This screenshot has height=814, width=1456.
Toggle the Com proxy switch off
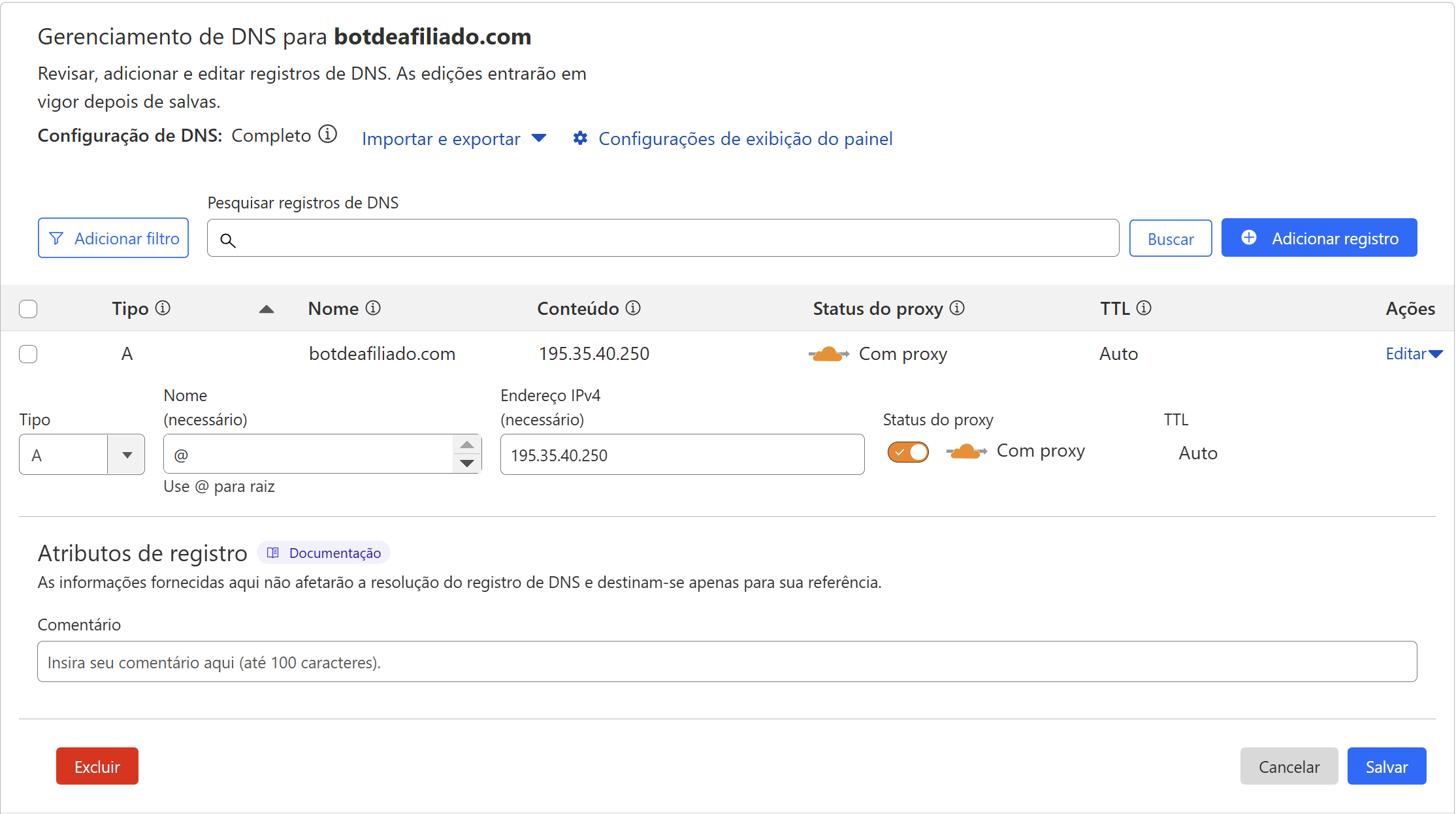908,452
